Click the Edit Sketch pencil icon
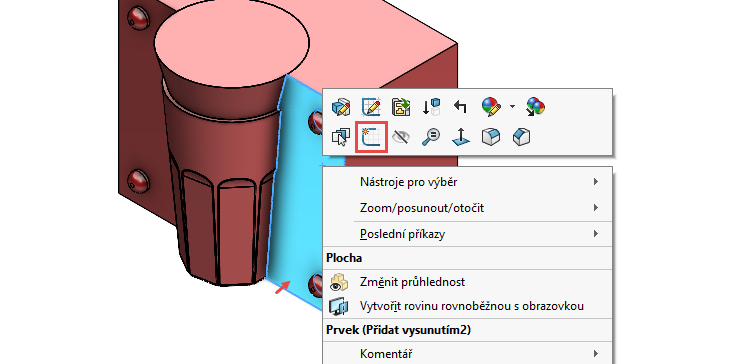 [x=371, y=107]
